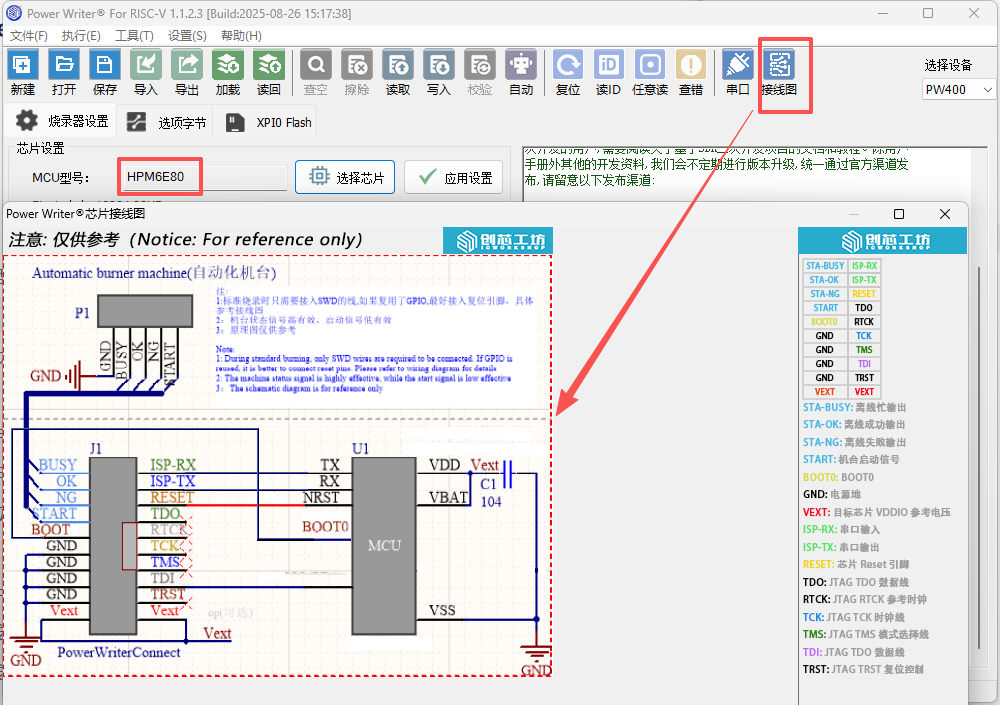Expand the 选择设备 PW400 dropdown
The height and width of the screenshot is (705, 1000).
point(958,90)
